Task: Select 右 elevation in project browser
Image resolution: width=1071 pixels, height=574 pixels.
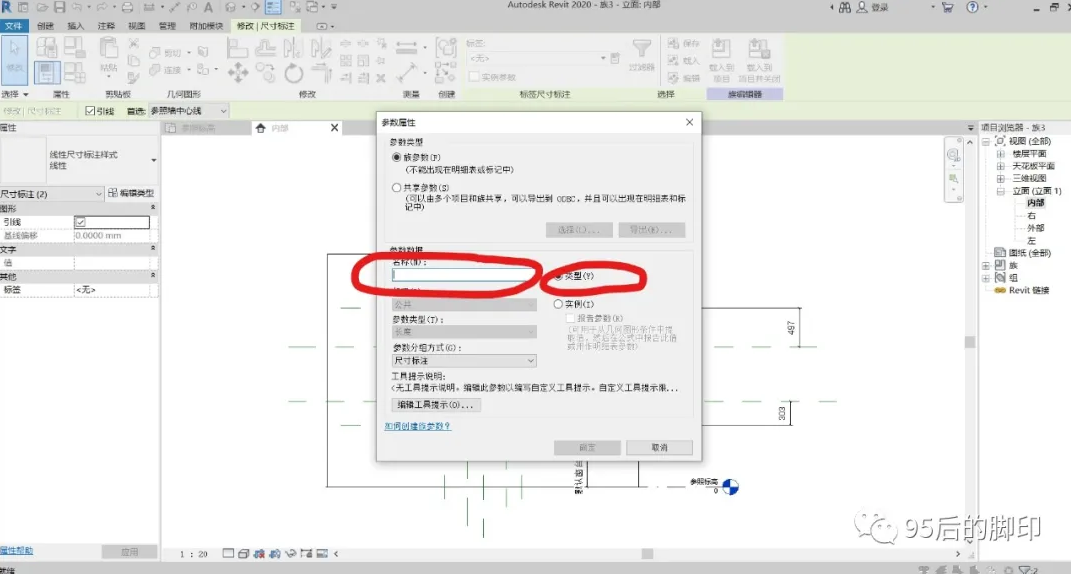Action: [x=1031, y=215]
